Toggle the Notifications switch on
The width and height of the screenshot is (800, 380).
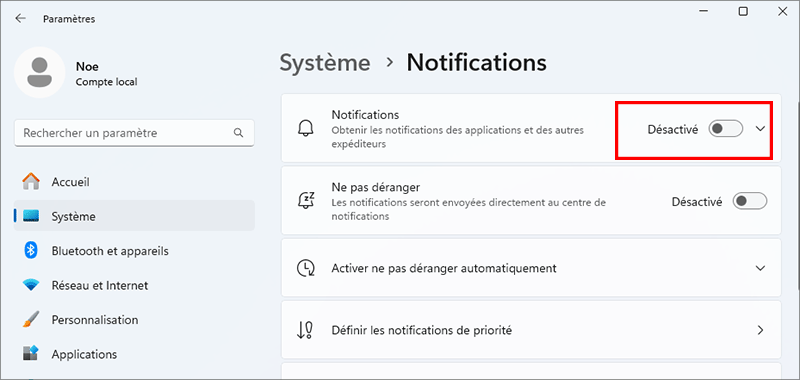coord(725,129)
